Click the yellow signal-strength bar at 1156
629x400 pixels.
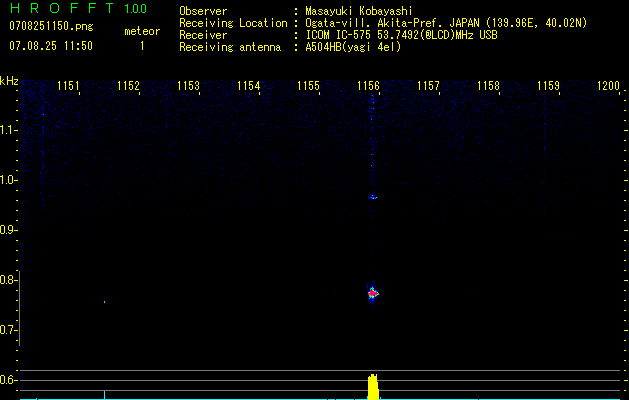click(x=373, y=387)
